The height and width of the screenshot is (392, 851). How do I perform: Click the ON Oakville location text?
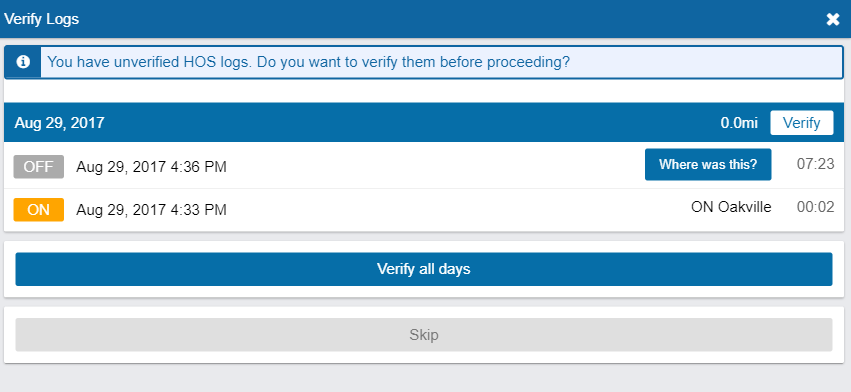731,207
